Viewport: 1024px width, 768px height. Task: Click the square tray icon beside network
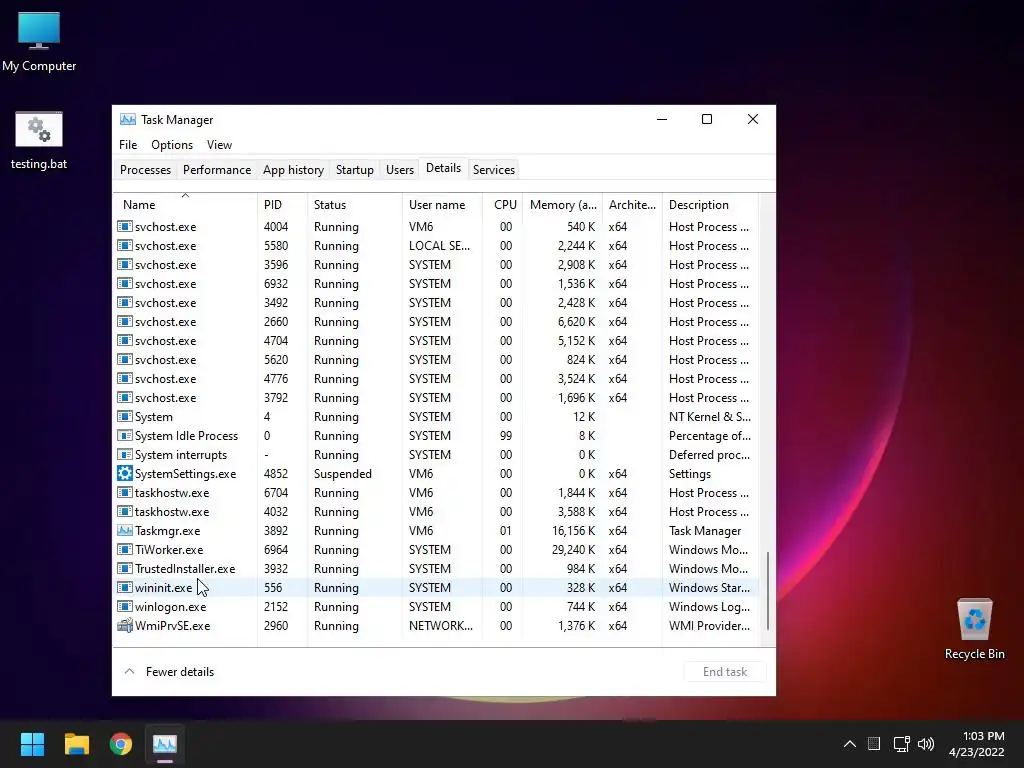[x=874, y=744]
